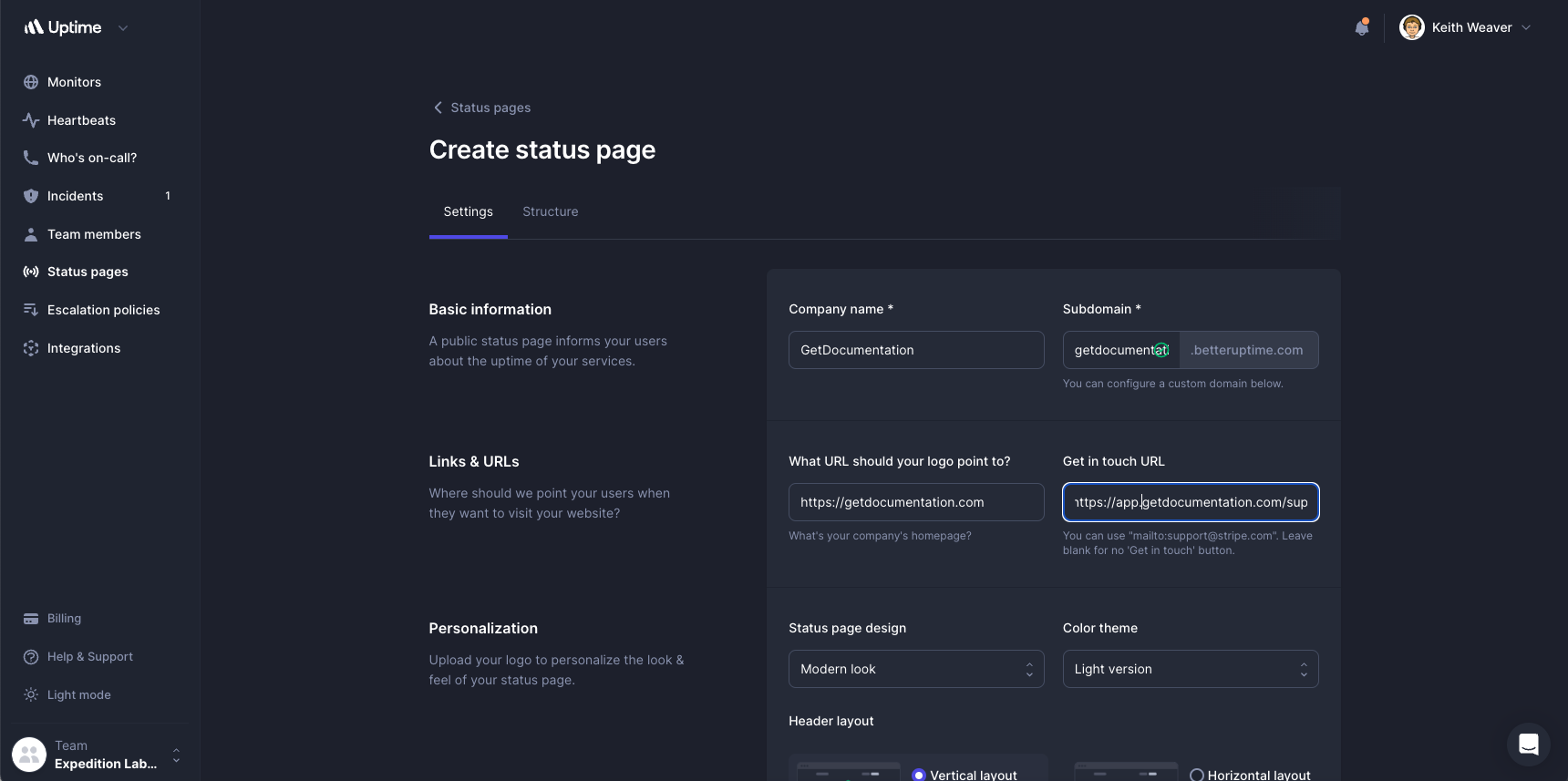This screenshot has width=1568, height=781.
Task: Click the Company name input field
Action: click(915, 350)
